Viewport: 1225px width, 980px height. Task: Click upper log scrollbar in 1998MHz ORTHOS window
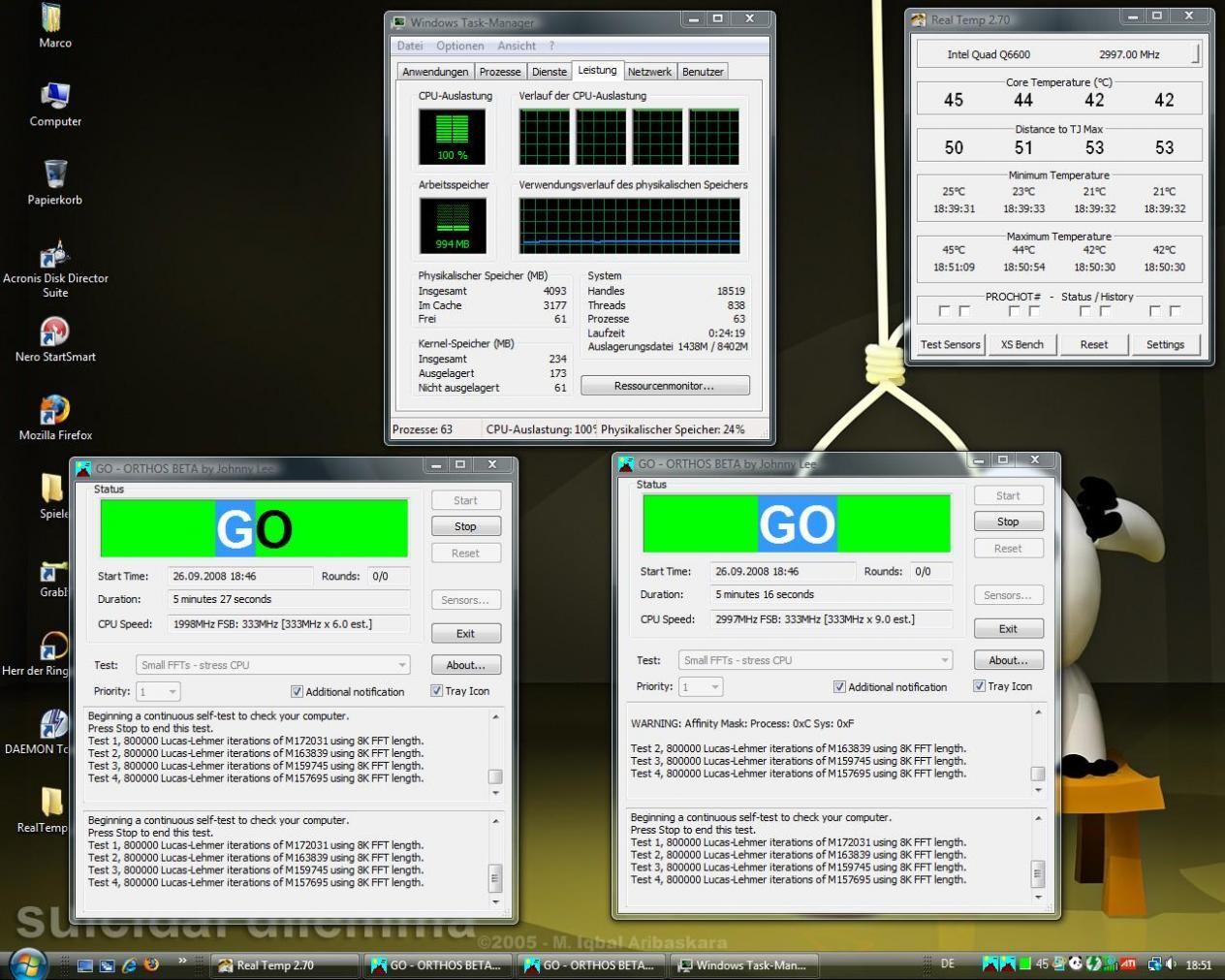click(x=495, y=755)
